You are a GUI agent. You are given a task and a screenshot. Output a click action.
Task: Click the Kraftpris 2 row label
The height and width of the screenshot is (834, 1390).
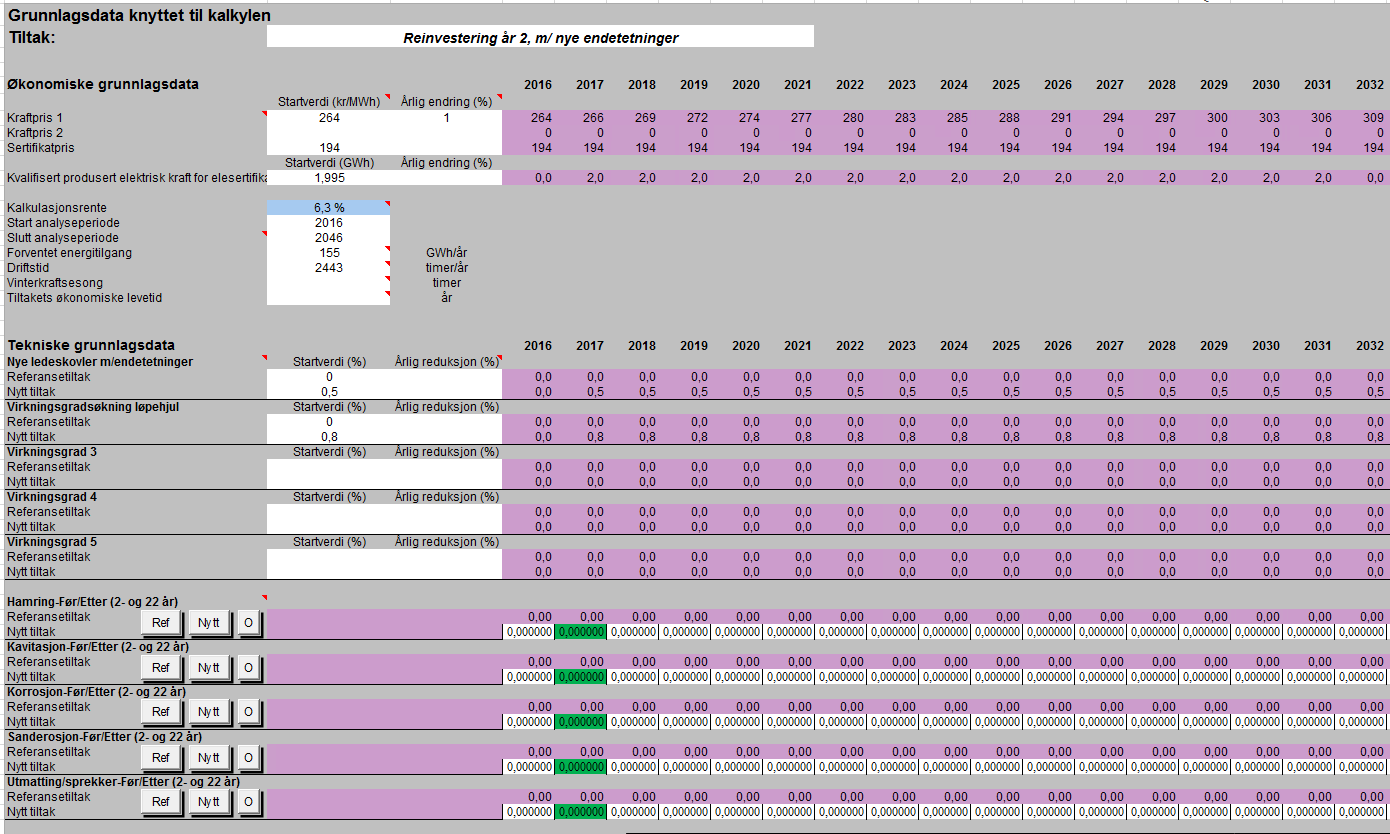[x=35, y=133]
